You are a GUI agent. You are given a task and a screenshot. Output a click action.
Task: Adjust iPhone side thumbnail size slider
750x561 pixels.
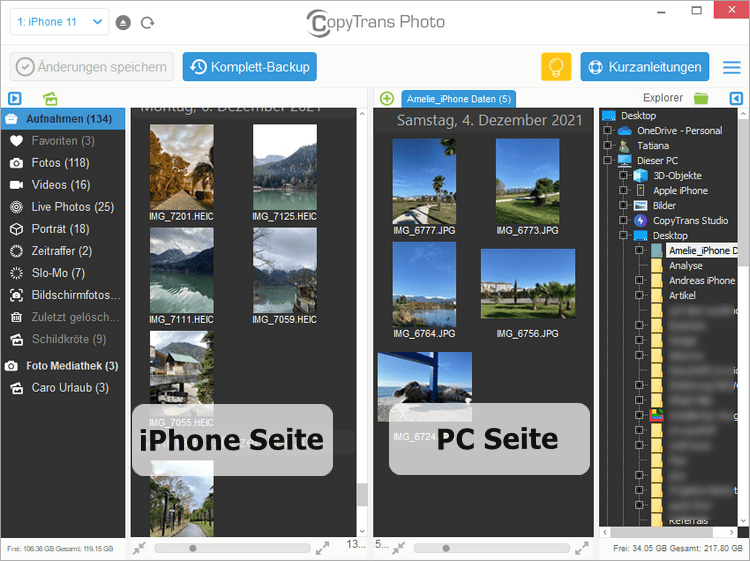232,548
